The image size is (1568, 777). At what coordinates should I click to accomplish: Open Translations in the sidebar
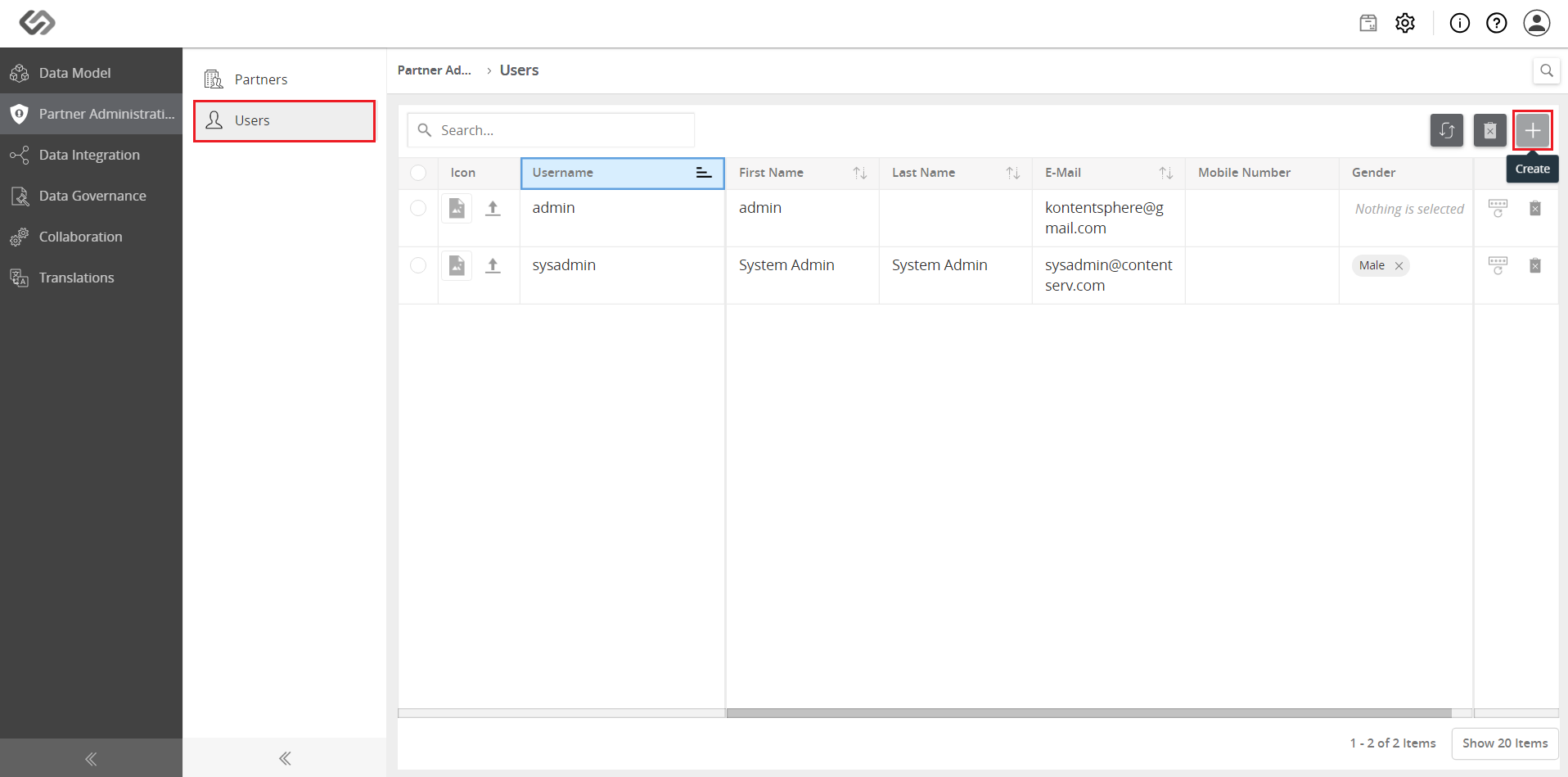(x=91, y=278)
